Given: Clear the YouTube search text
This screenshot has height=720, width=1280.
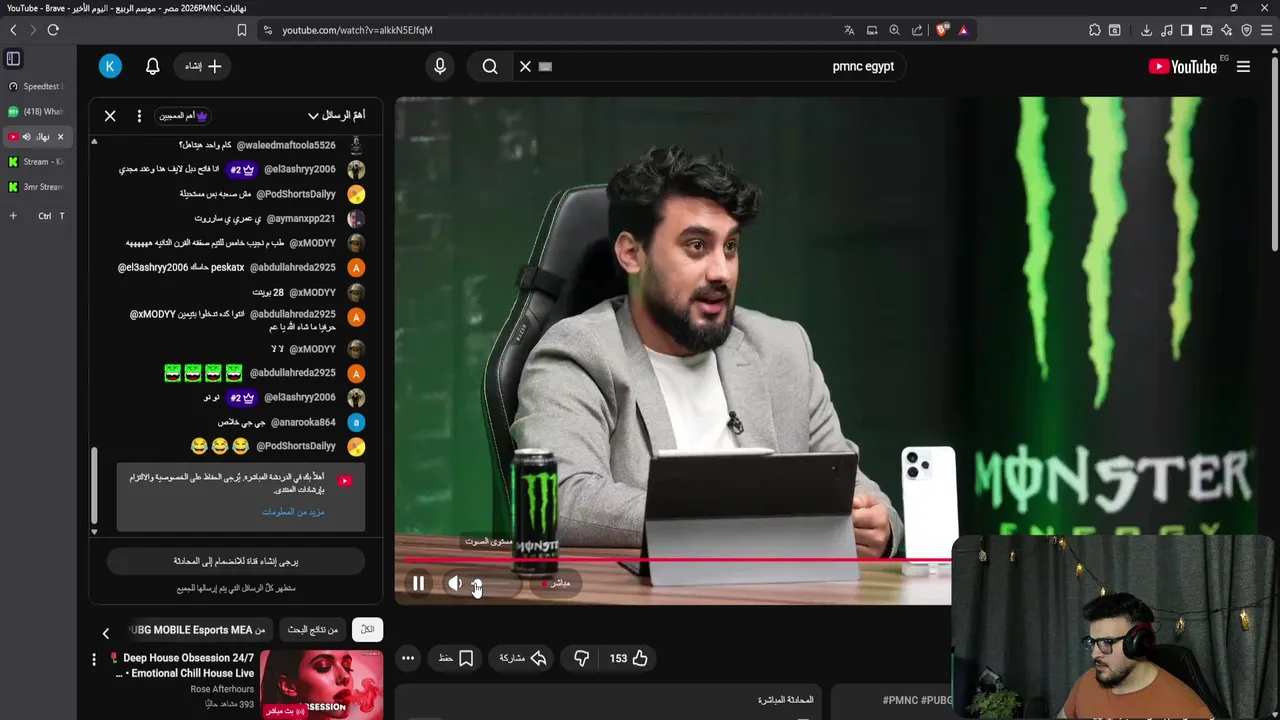Looking at the screenshot, I should [525, 67].
